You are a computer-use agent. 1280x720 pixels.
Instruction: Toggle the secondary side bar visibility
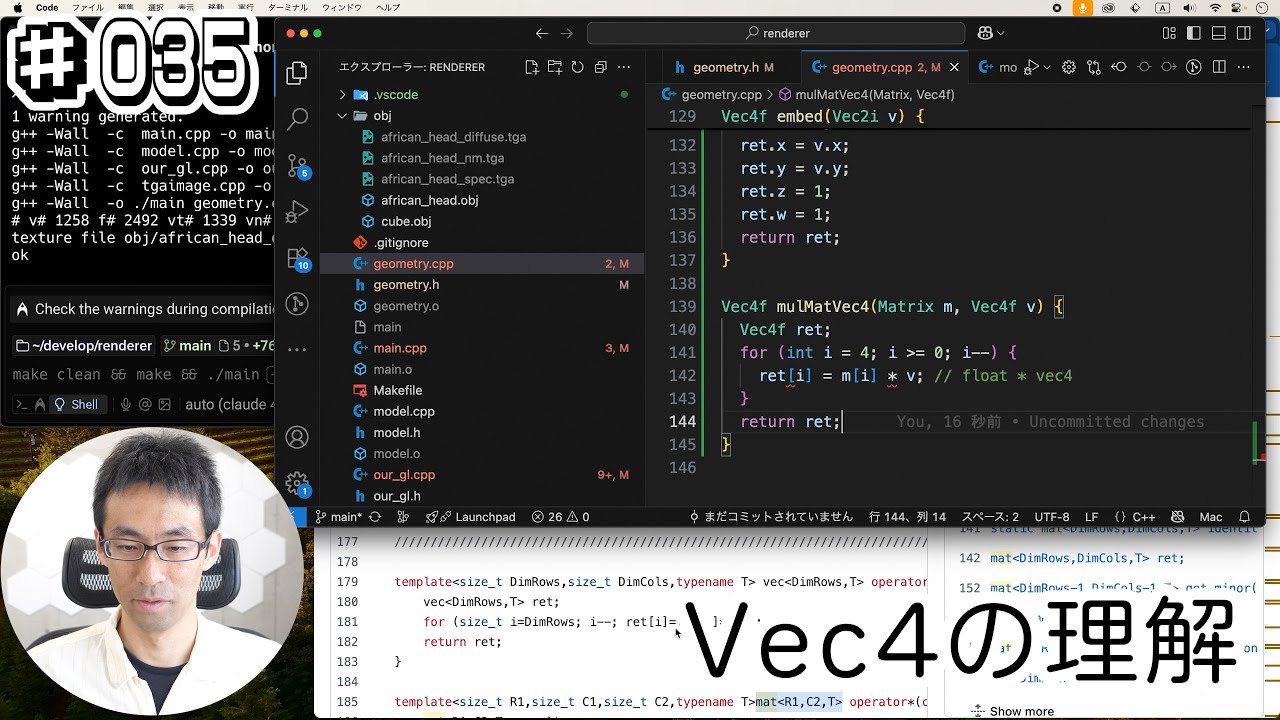tap(1244, 33)
